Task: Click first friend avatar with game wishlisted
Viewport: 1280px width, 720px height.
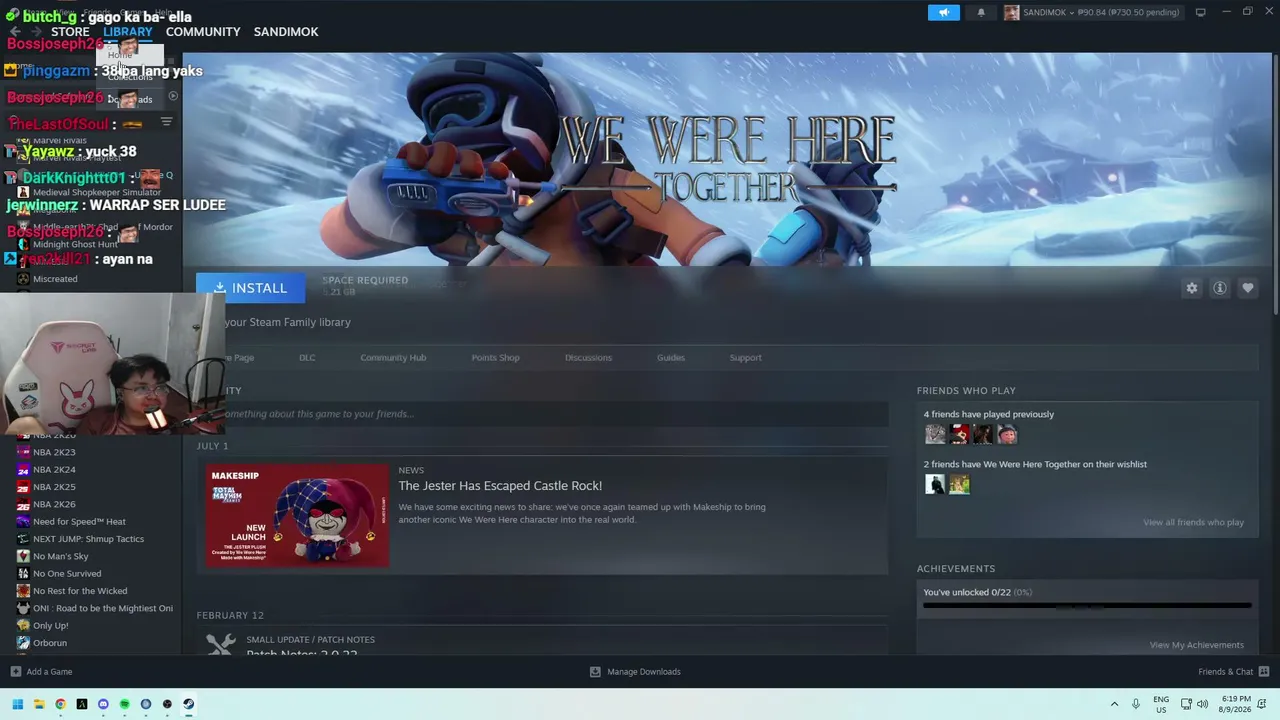Action: (935, 484)
